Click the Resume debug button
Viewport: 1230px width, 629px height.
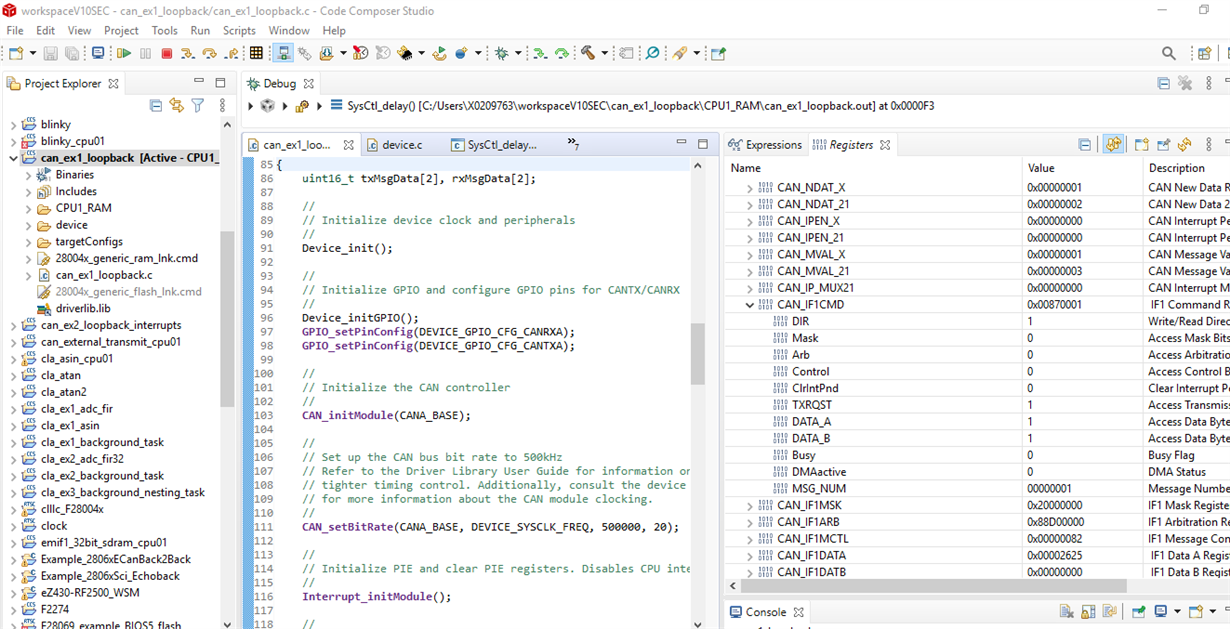tap(124, 53)
